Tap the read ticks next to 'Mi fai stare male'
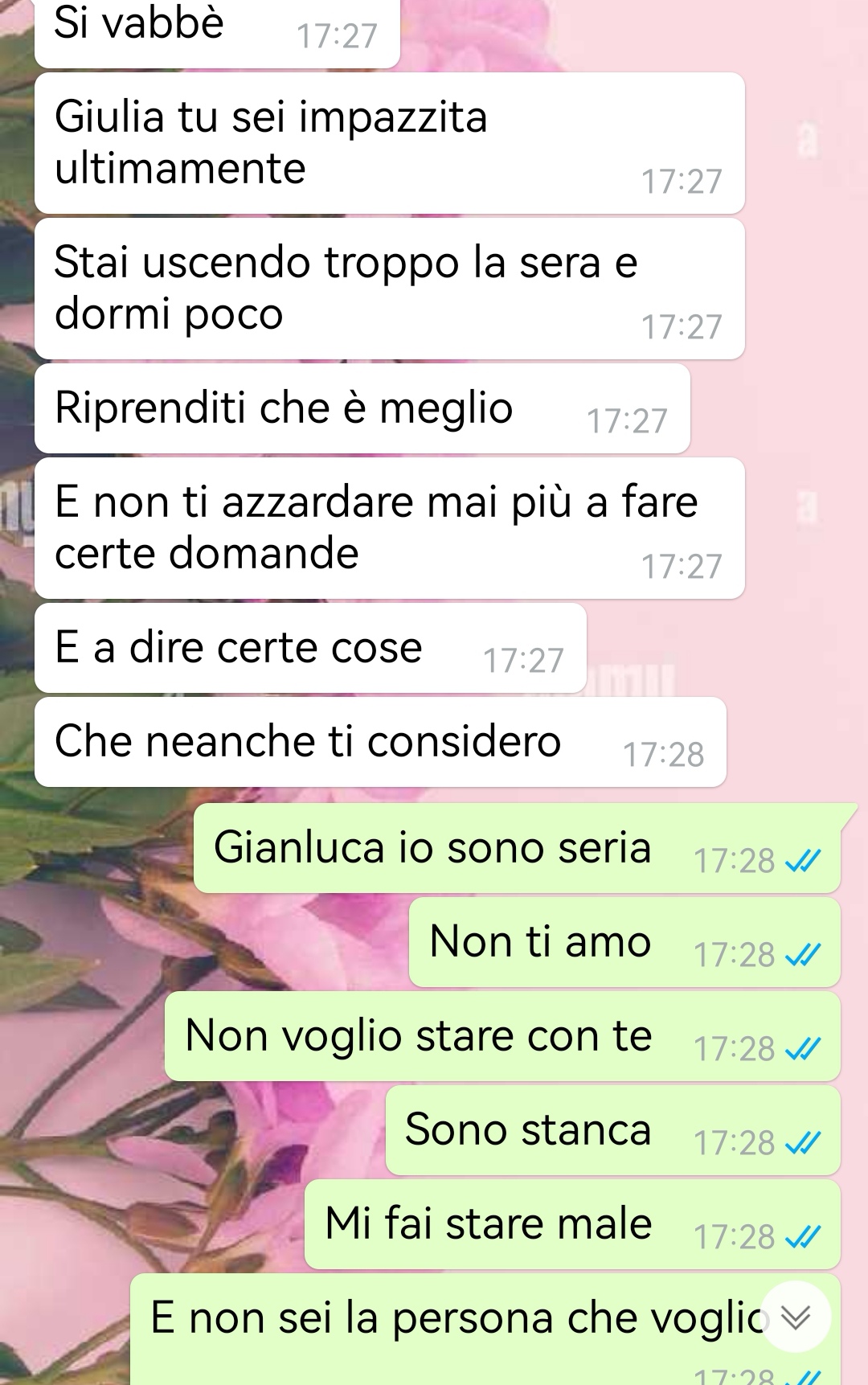The height and width of the screenshot is (1385, 868). click(803, 1238)
